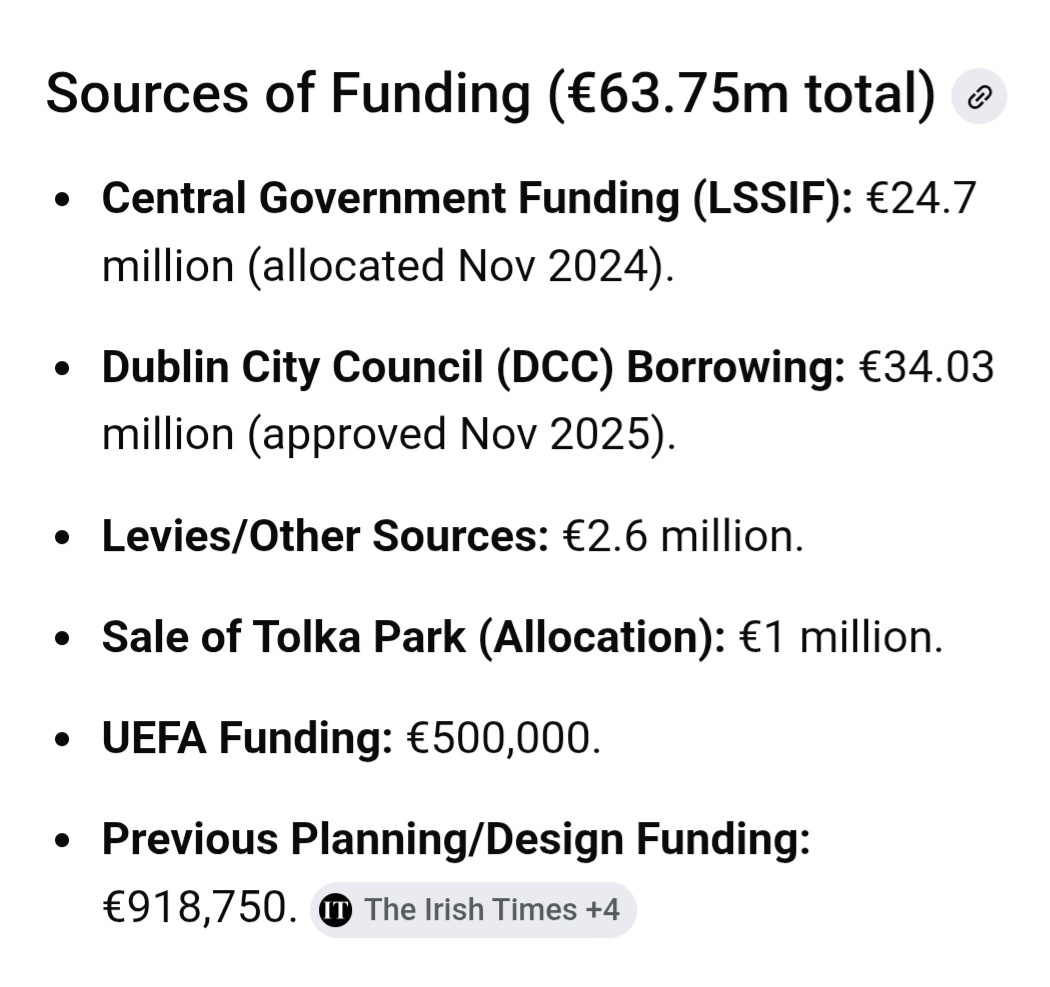1050x987 pixels.
Task: Click bullet point before UEFA Funding
Action: 62,739
